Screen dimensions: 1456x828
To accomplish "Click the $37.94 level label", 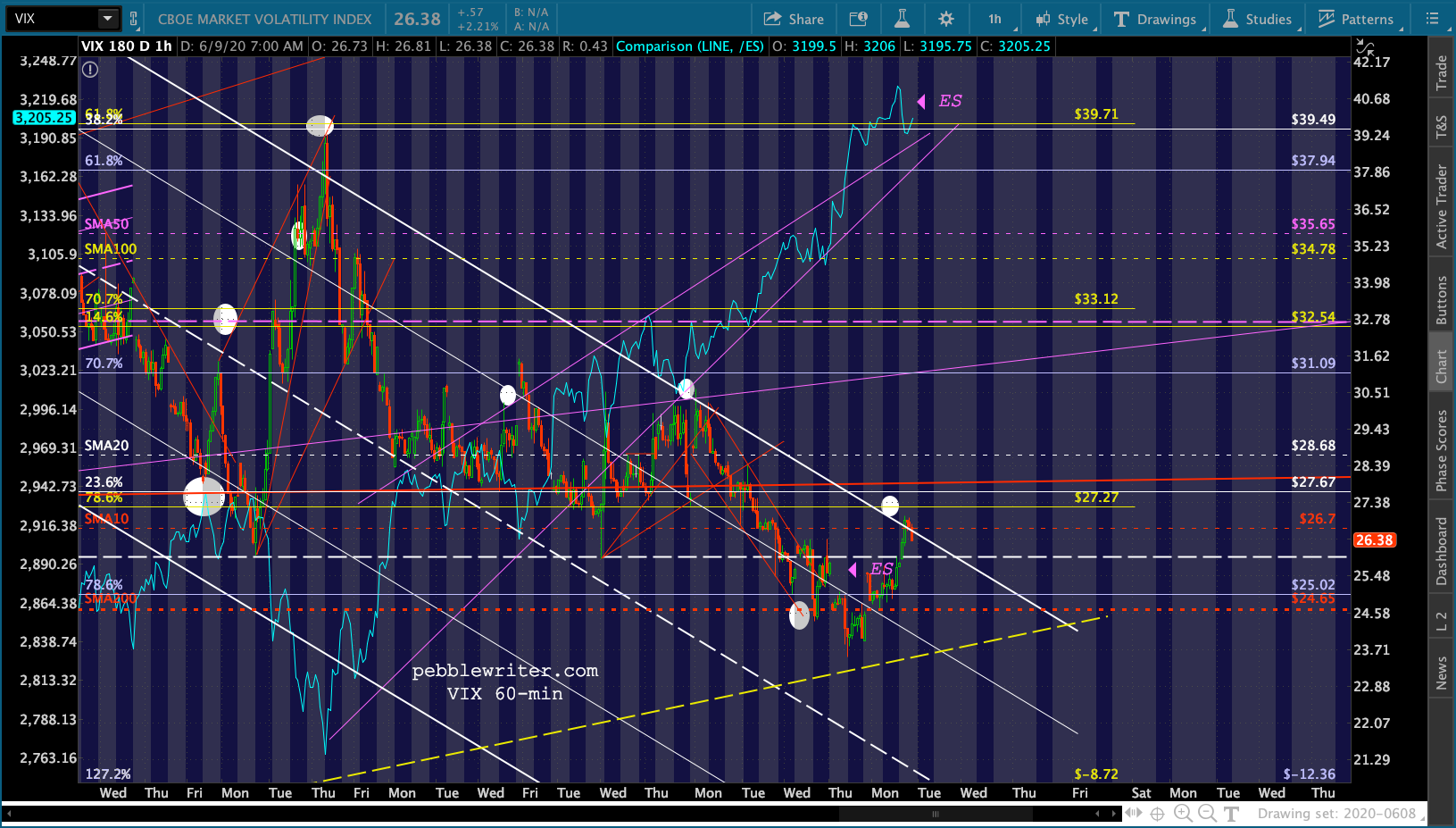I will [x=1313, y=161].
